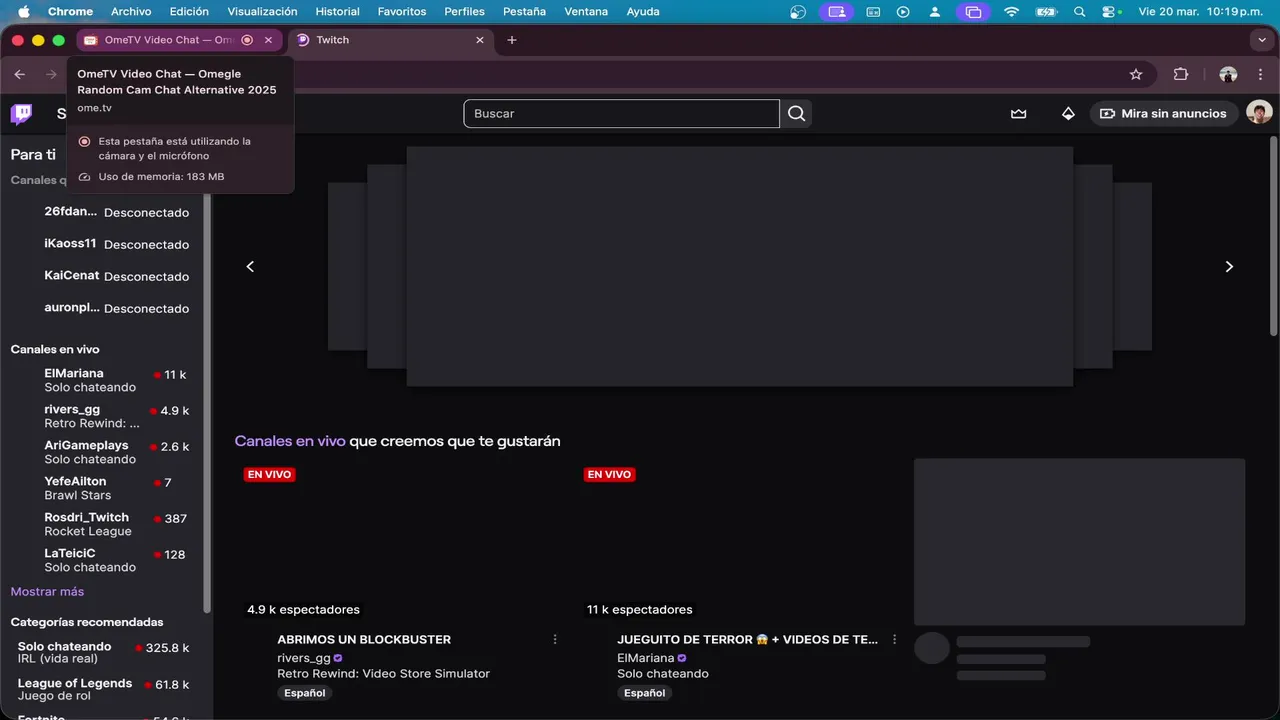Screen dimensions: 1280x720
Task: Switch to the Twitch tab
Action: coord(390,40)
